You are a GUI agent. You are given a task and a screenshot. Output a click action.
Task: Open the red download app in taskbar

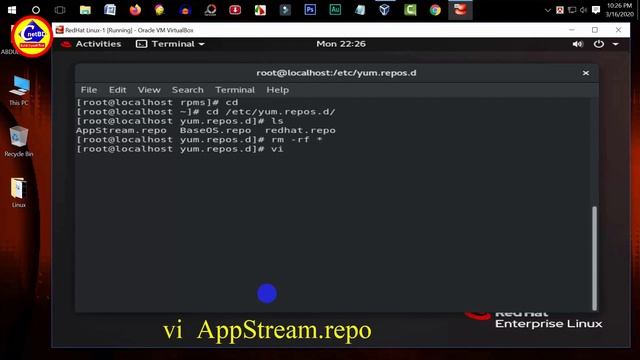pyautogui.click(x=235, y=10)
